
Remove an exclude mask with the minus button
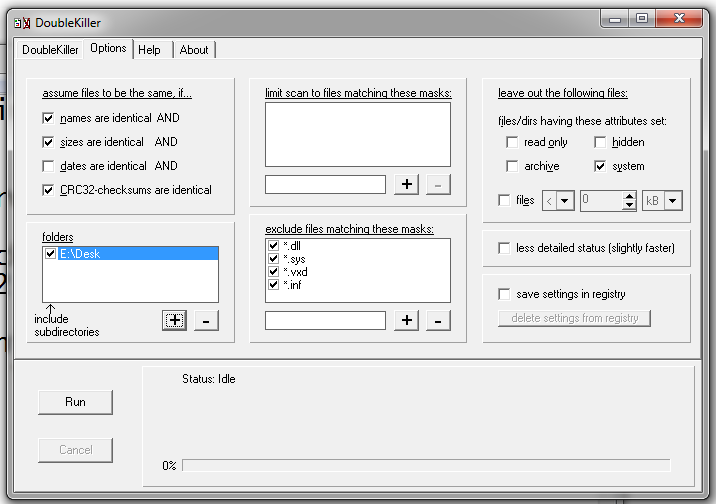438,320
